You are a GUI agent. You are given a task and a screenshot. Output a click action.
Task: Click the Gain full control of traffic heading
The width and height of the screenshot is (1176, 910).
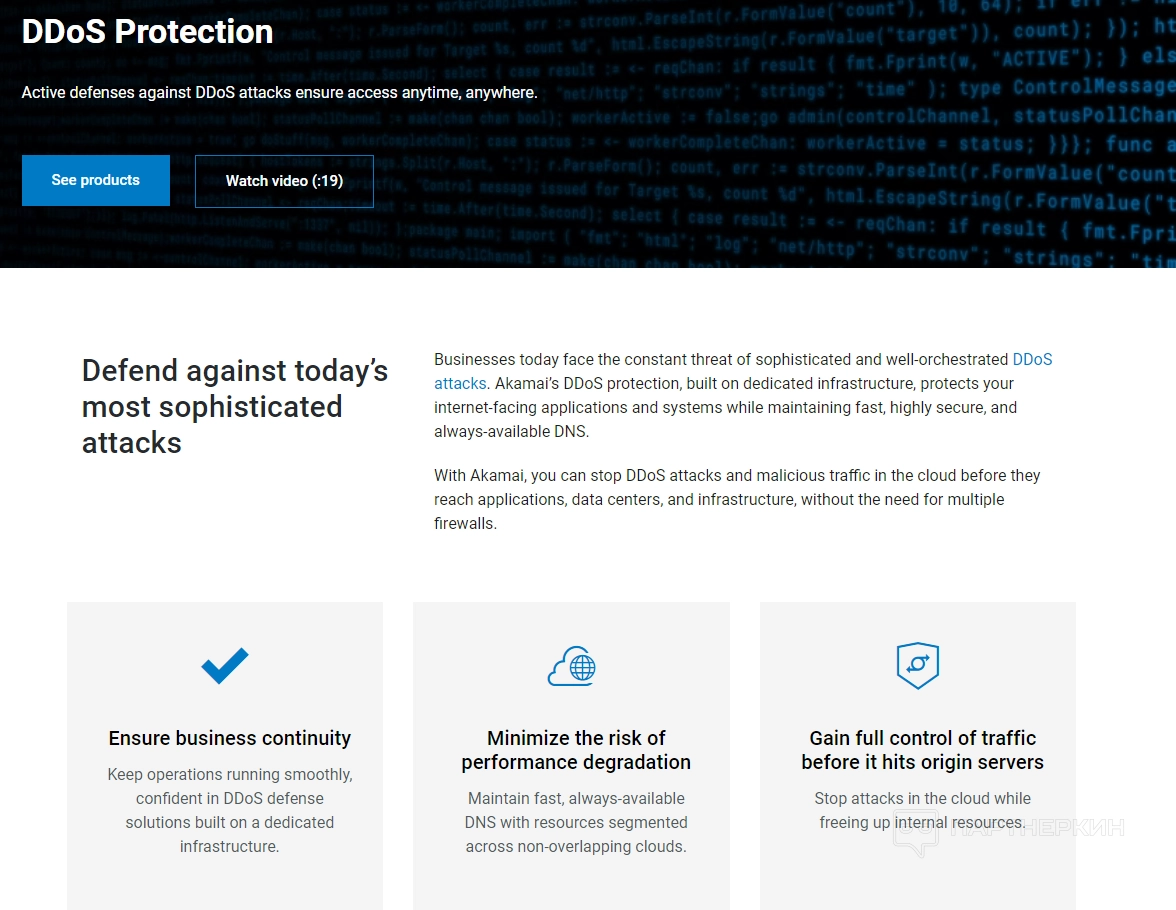(922, 750)
